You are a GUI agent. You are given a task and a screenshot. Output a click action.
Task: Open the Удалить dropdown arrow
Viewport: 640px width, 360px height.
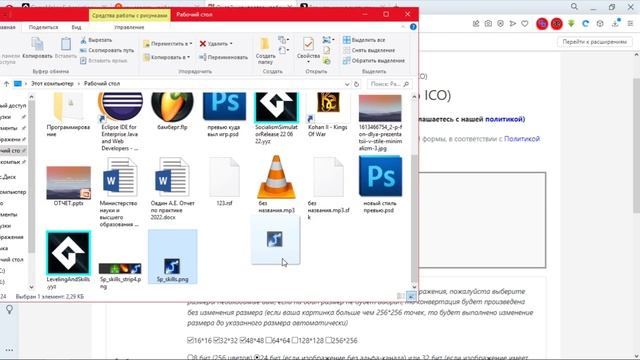231,44
